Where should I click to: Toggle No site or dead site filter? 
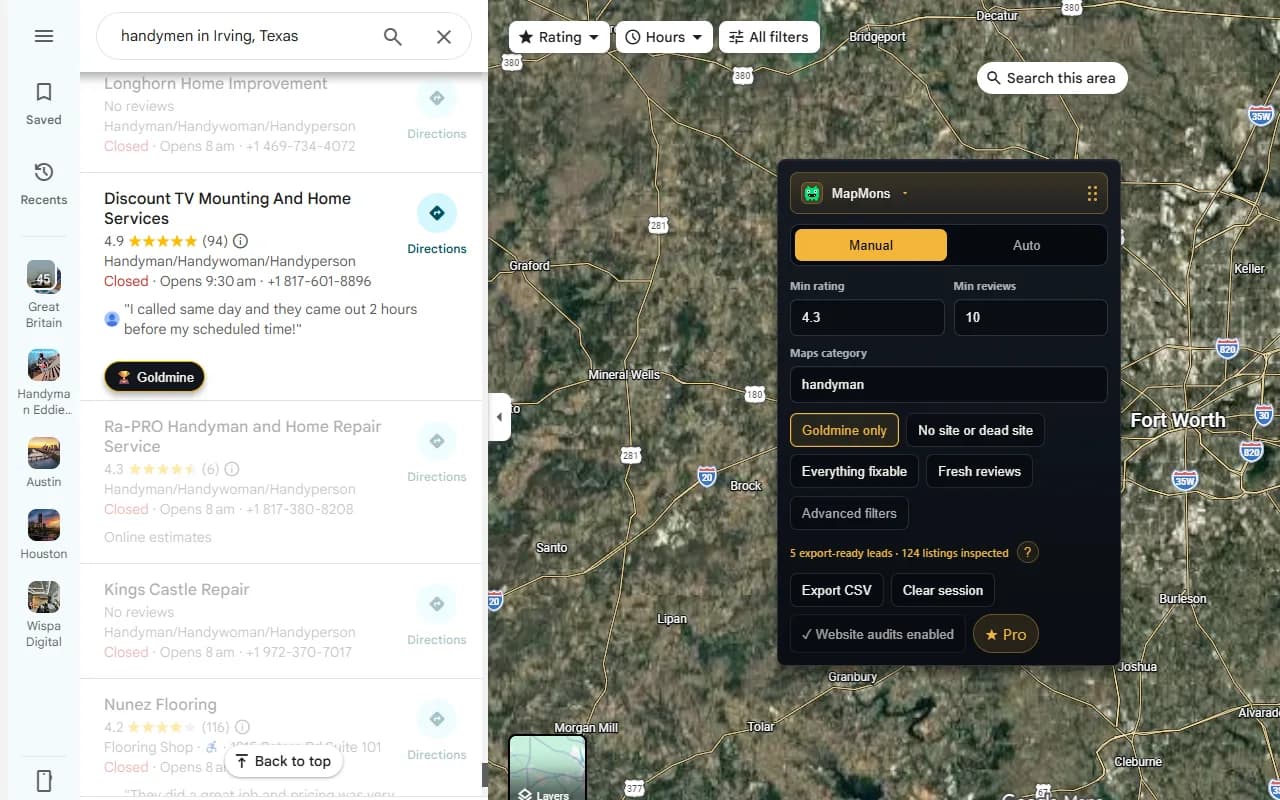(975, 430)
